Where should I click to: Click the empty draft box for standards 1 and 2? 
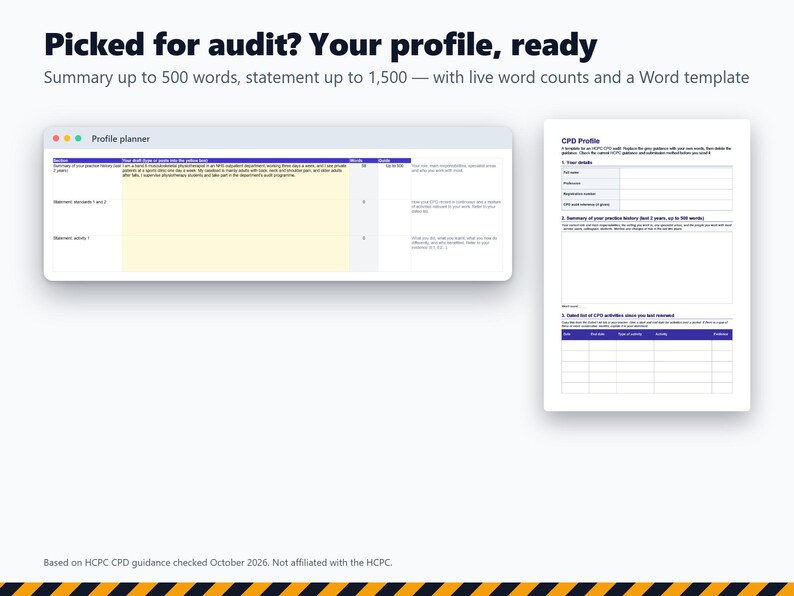(235, 217)
